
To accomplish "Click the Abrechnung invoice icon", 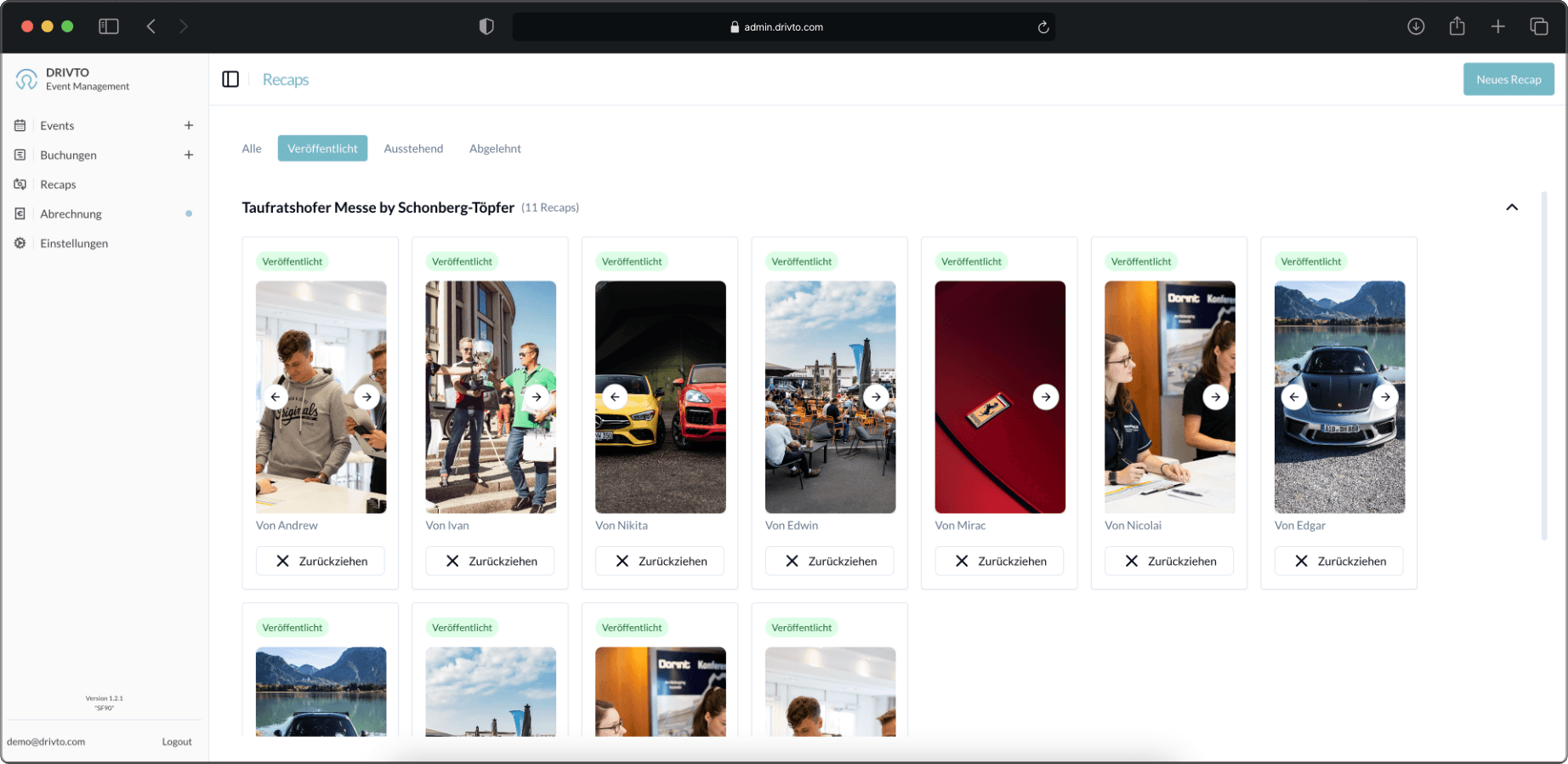I will click(20, 214).
